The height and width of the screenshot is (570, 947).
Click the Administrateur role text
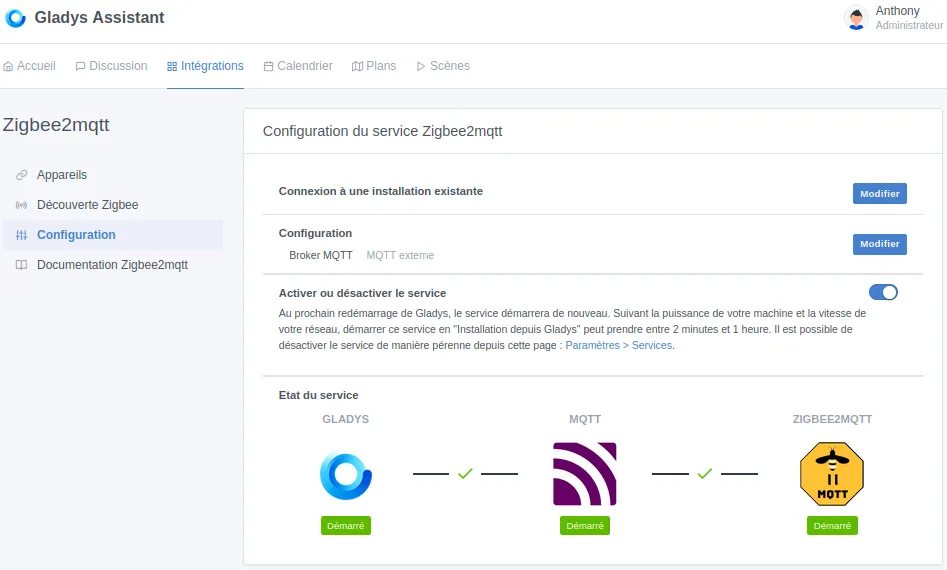(909, 25)
